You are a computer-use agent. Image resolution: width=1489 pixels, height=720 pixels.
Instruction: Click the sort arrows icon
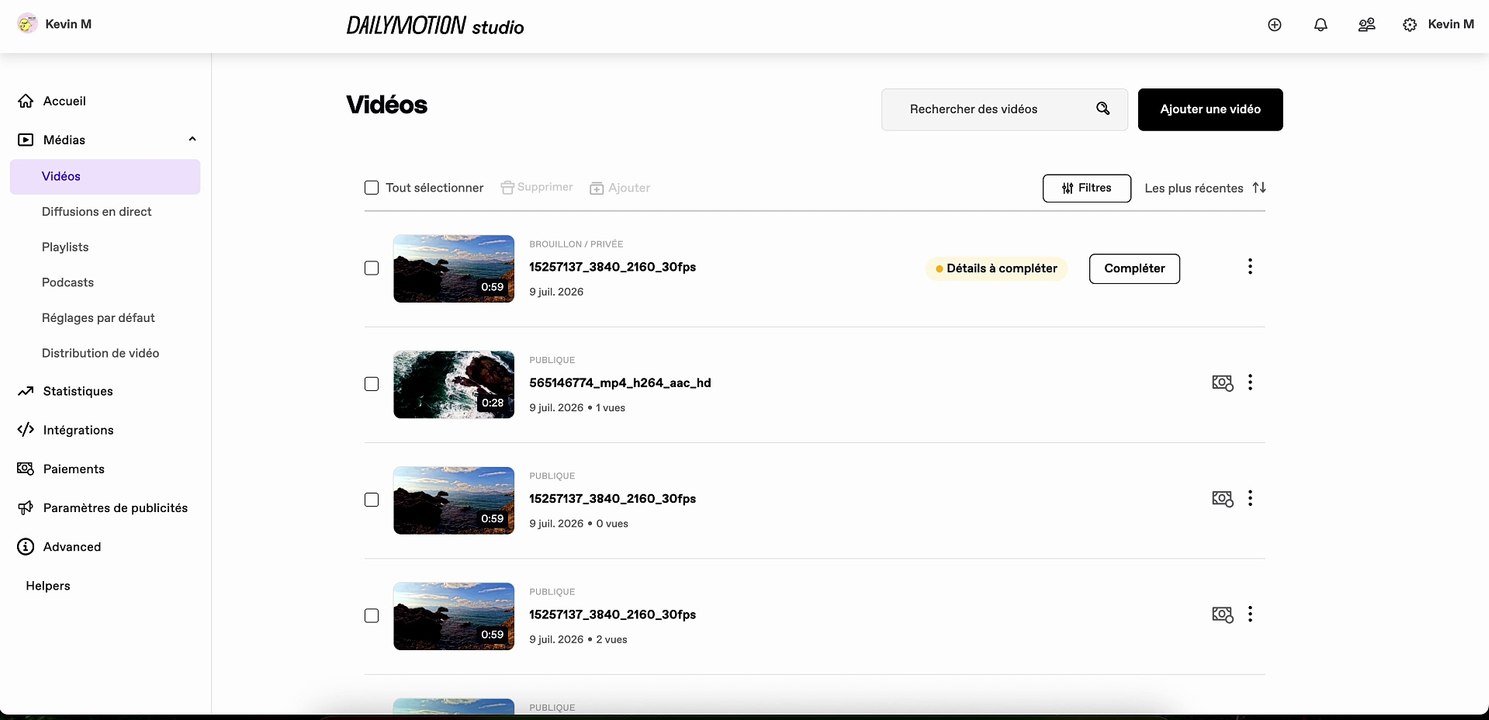tap(1259, 187)
